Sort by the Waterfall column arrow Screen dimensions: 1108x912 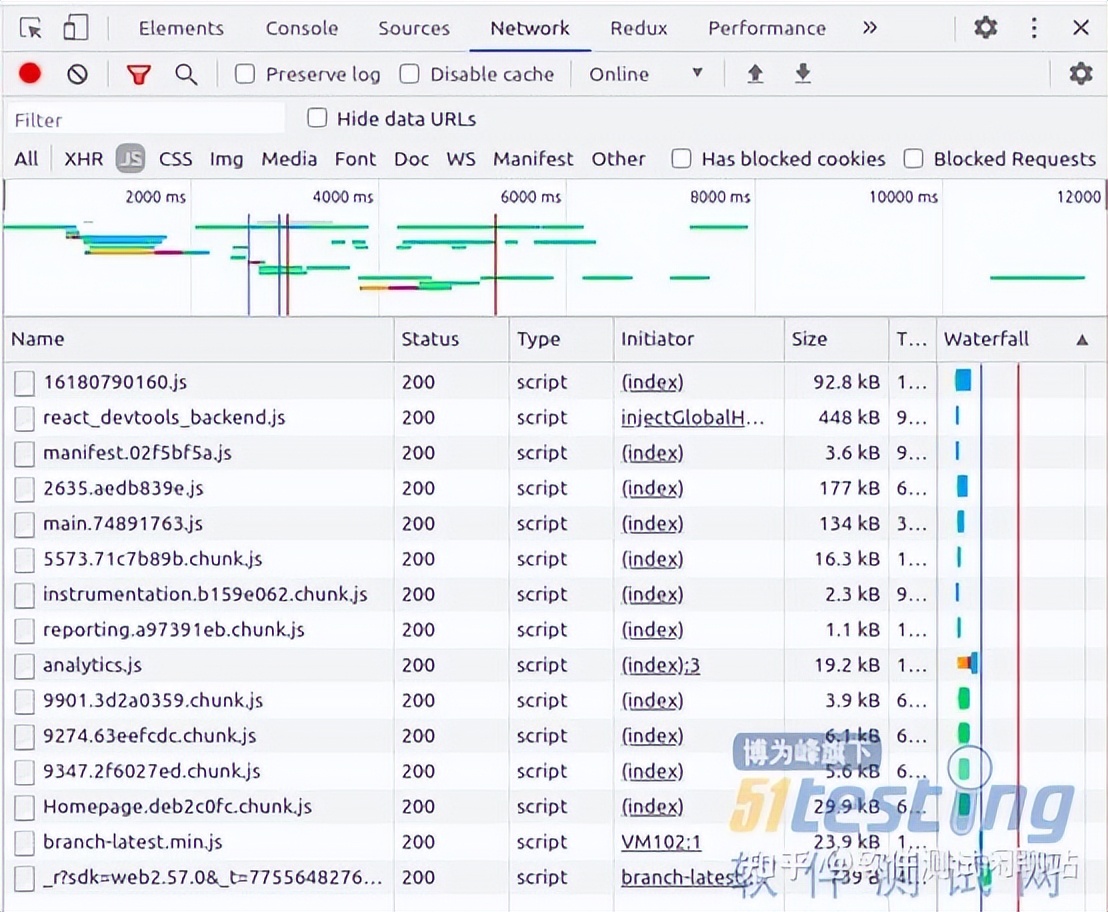pyautogui.click(x=1082, y=340)
